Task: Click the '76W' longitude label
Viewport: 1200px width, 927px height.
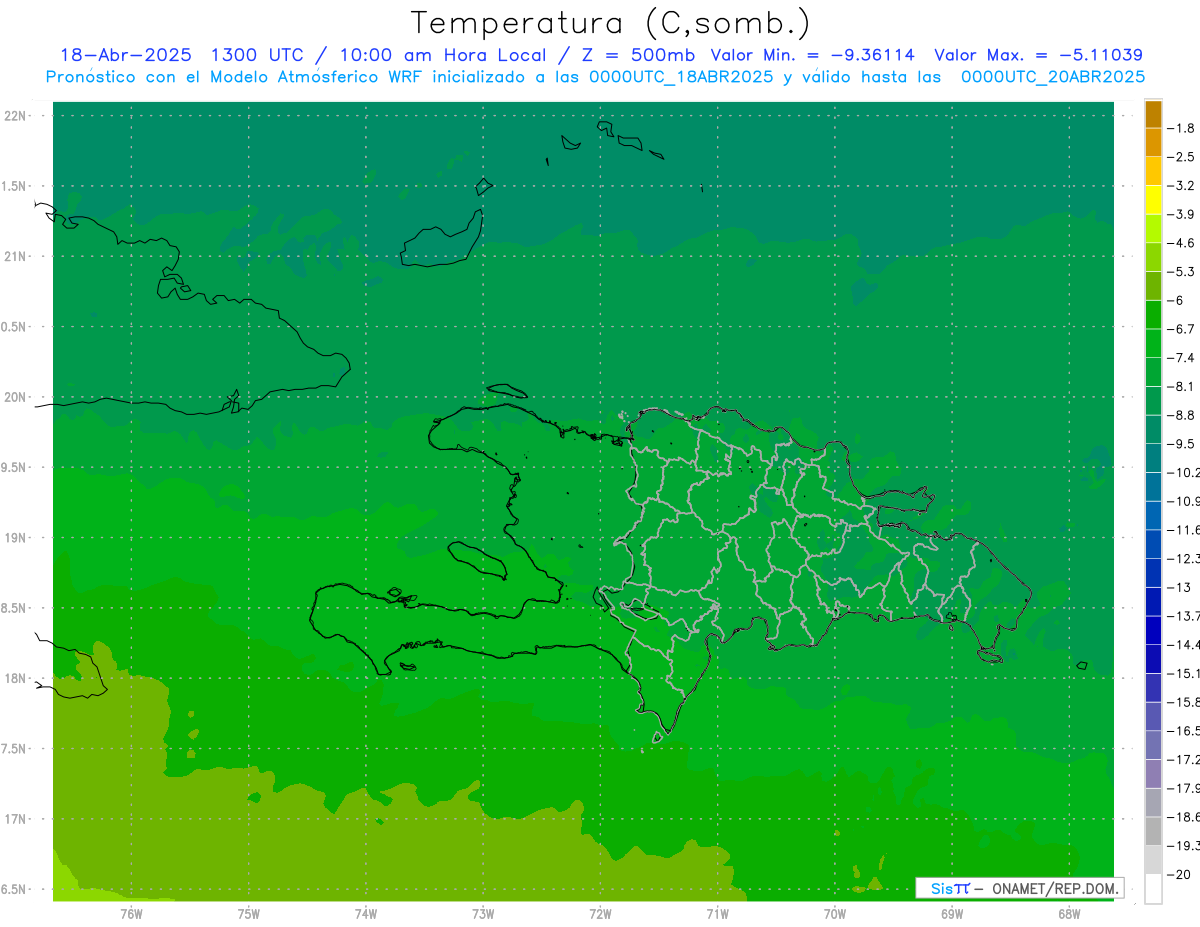Action: [x=131, y=913]
